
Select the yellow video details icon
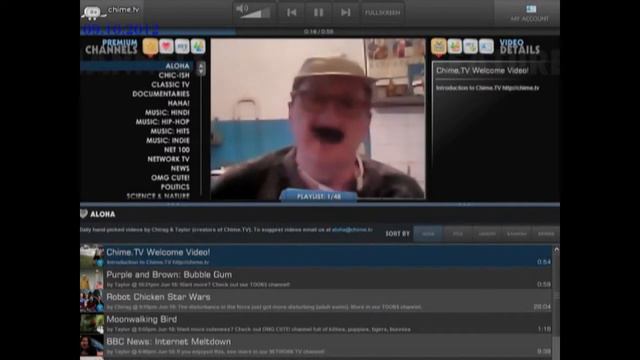[439, 46]
